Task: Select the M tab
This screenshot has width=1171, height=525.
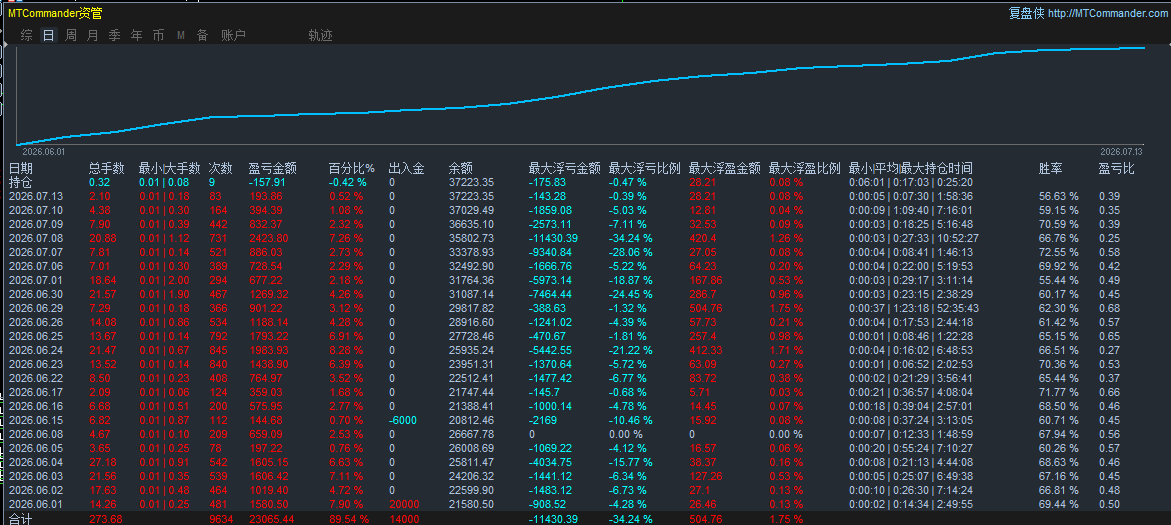Action: click(x=181, y=35)
